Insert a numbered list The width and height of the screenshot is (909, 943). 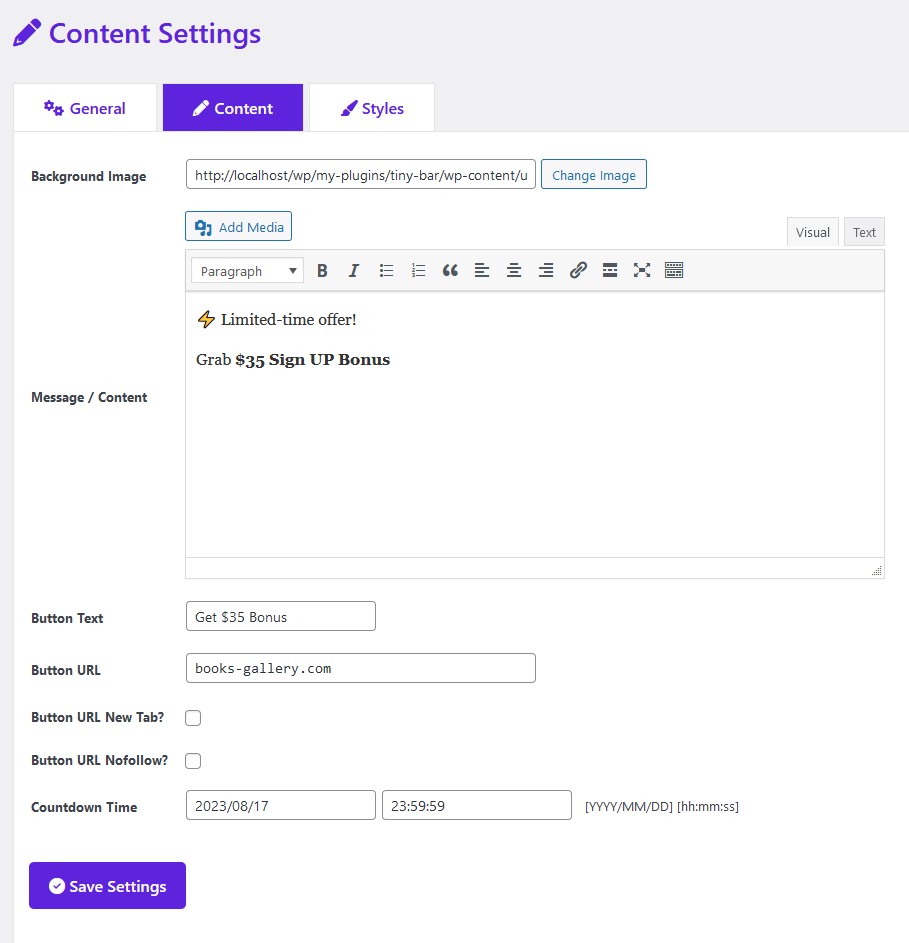click(418, 270)
